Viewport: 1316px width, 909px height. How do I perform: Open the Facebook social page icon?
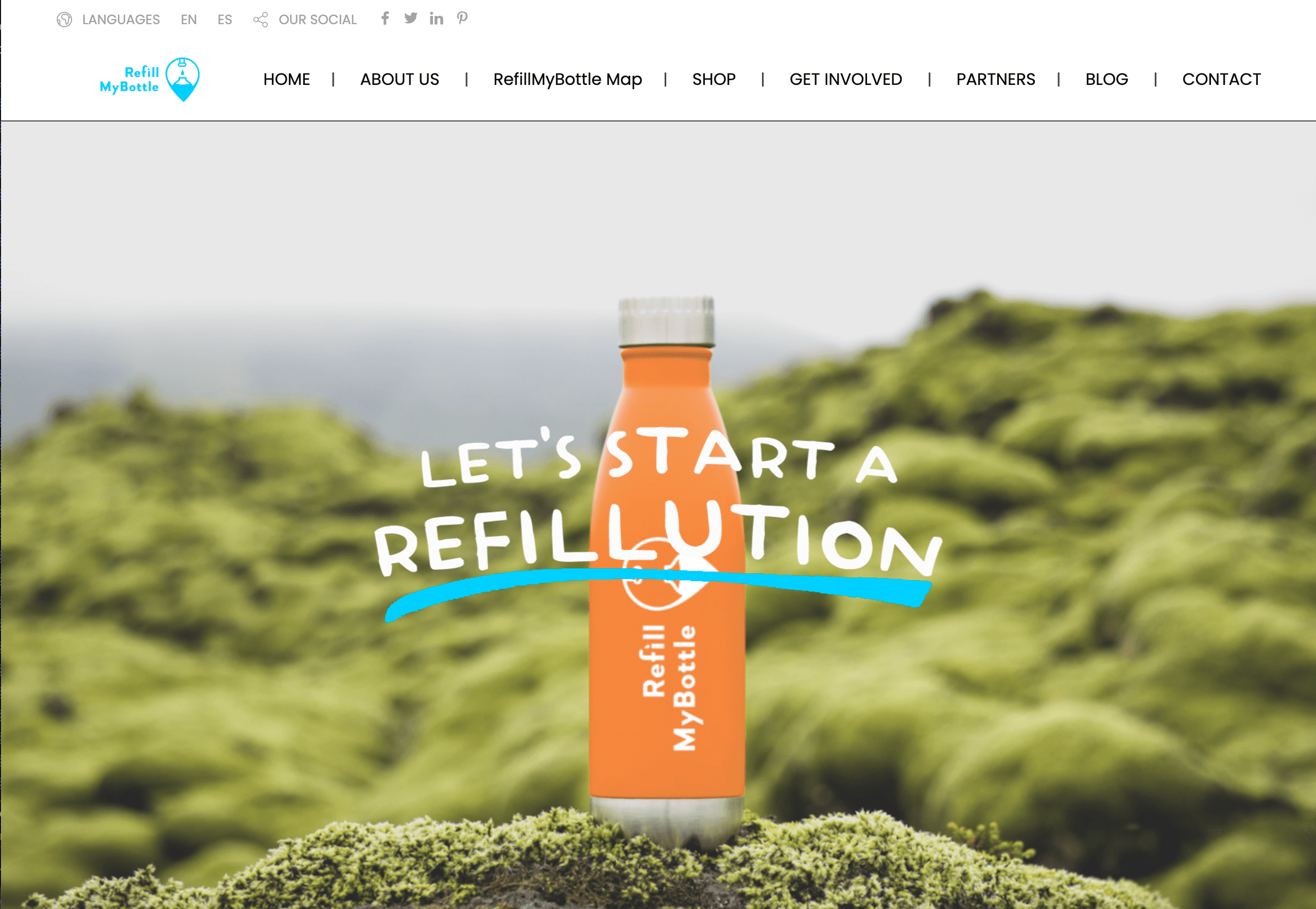click(x=385, y=18)
